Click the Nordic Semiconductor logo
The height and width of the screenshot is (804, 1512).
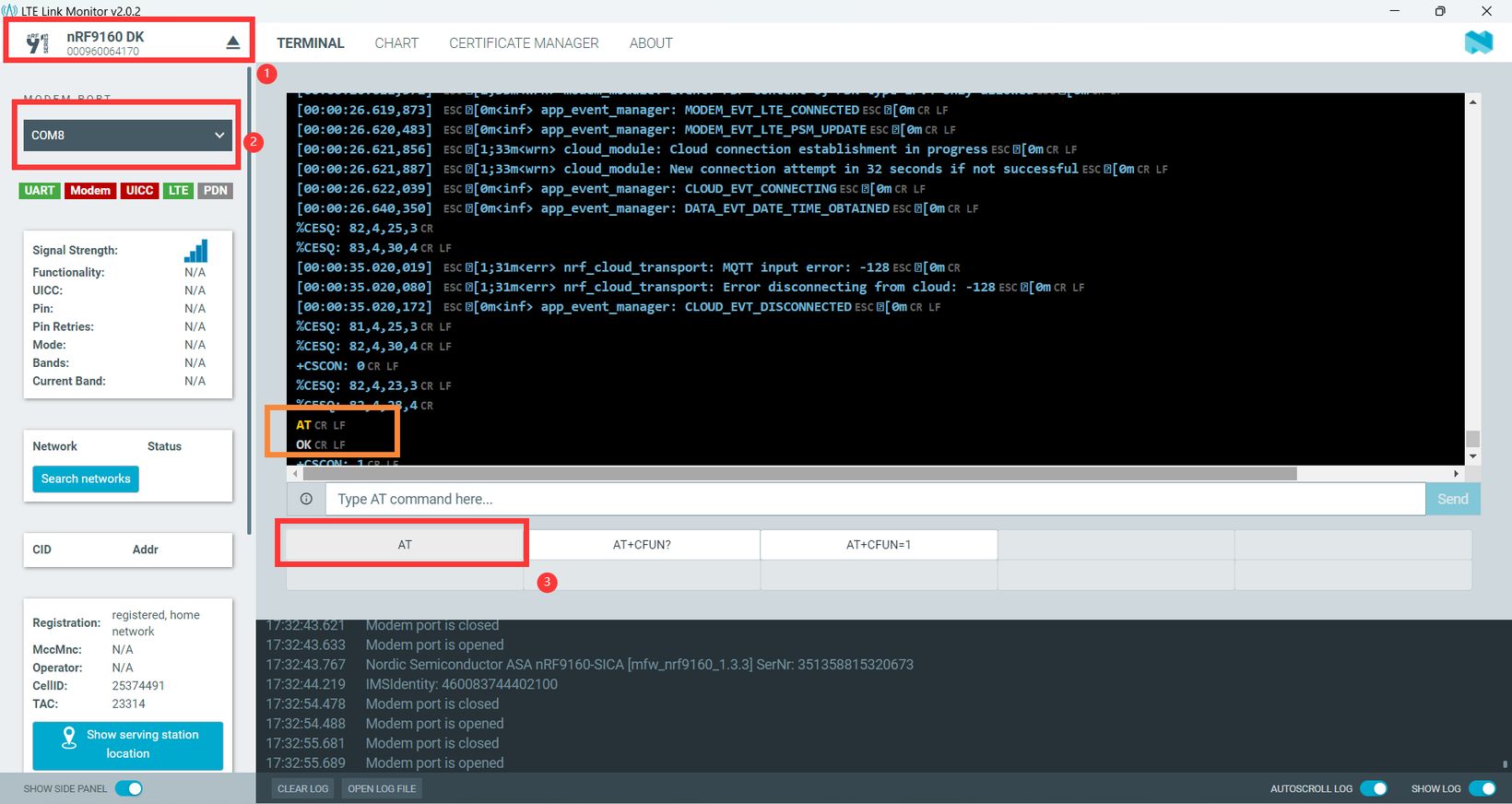[1478, 42]
